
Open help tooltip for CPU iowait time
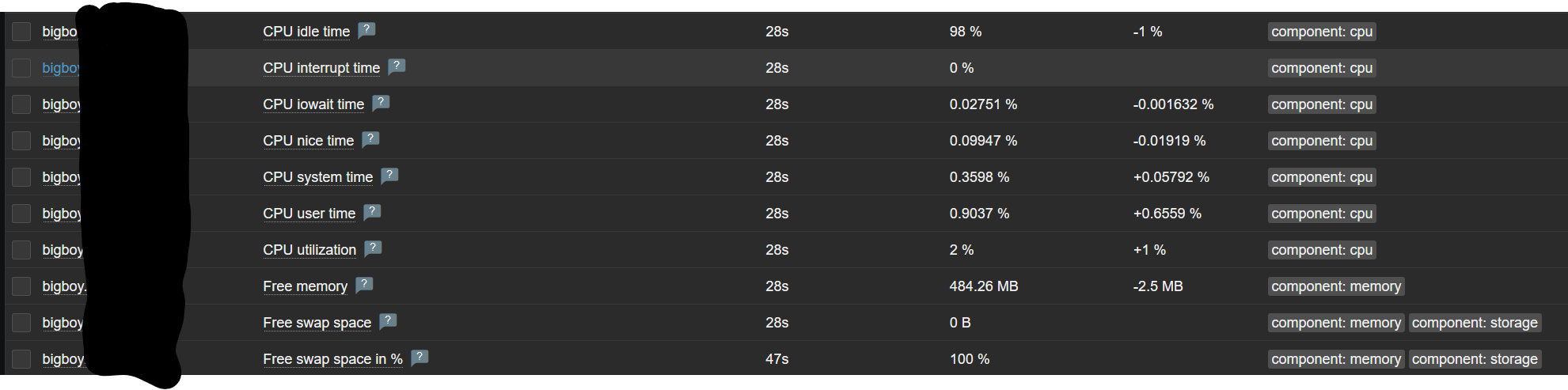pos(381,103)
